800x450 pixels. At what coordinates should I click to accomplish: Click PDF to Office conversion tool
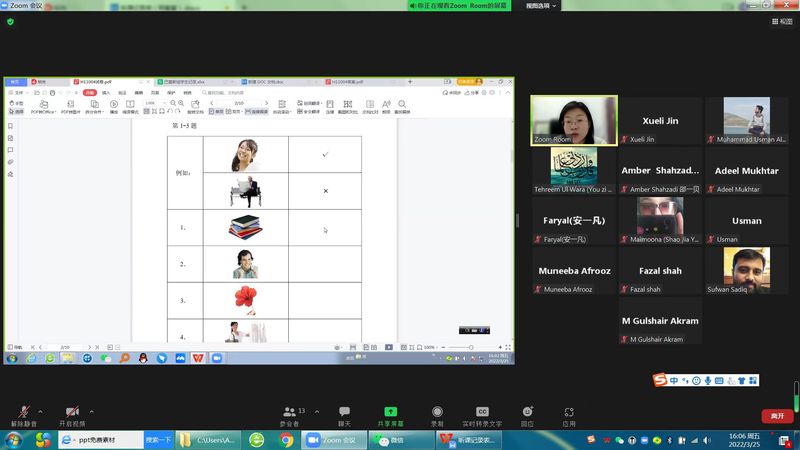point(43,107)
